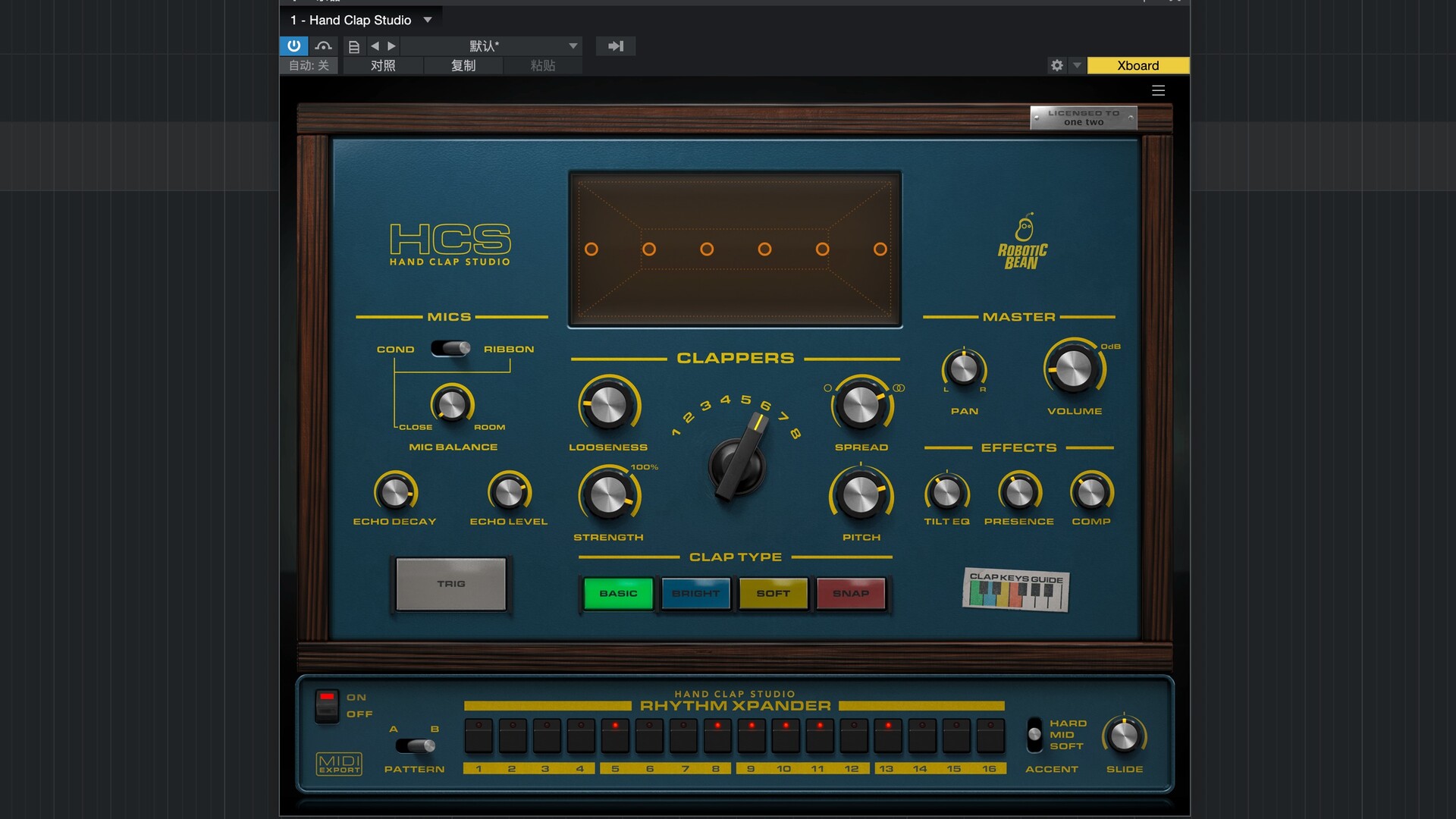Select the BRIGHT clap type
Viewport: 1456px width, 819px height.
click(x=695, y=593)
